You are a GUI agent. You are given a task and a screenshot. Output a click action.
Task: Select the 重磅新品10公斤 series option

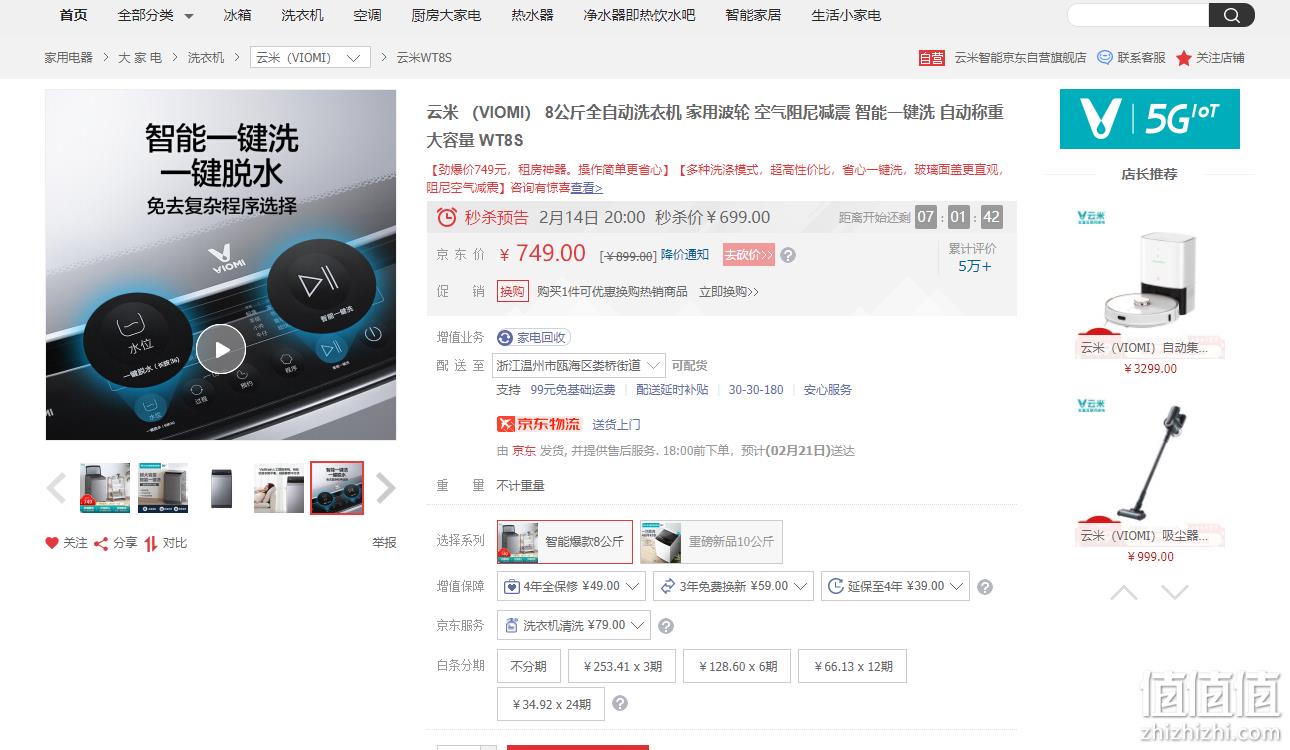coord(711,542)
